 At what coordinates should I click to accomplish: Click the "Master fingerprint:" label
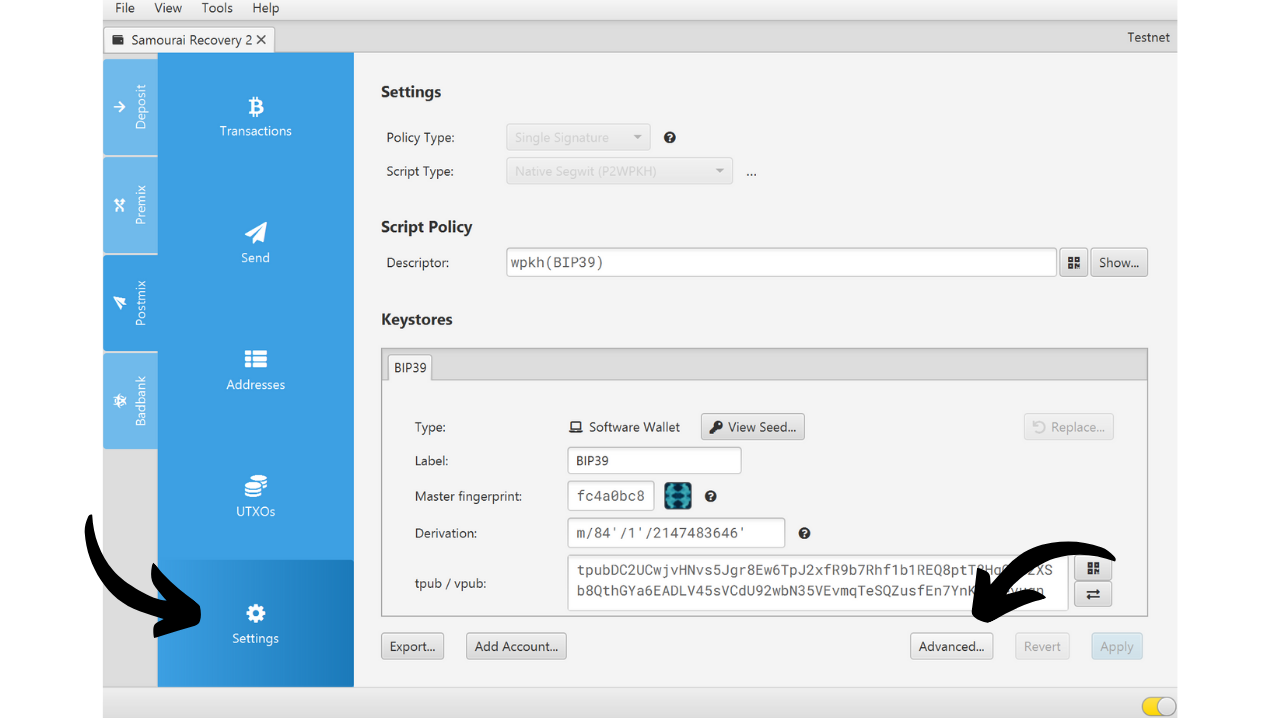(469, 497)
